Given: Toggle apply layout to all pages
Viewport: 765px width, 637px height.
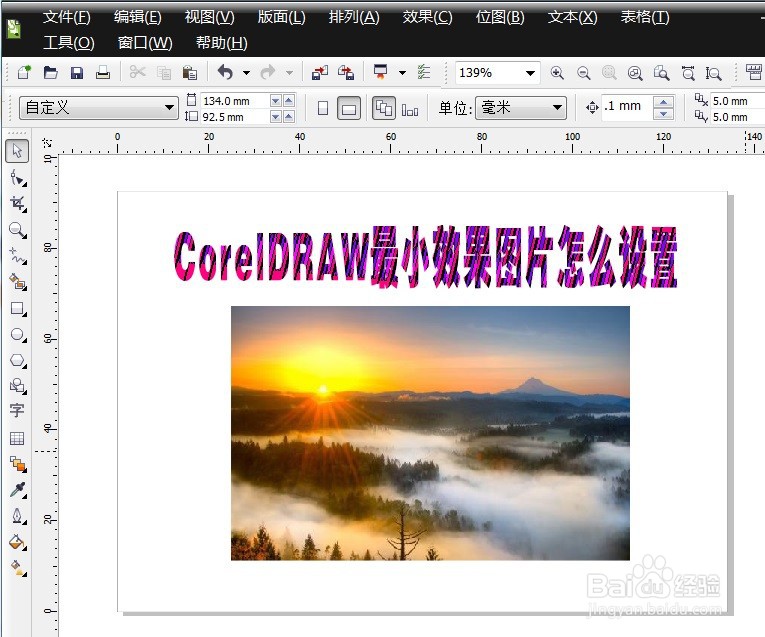Looking at the screenshot, I should [x=383, y=108].
